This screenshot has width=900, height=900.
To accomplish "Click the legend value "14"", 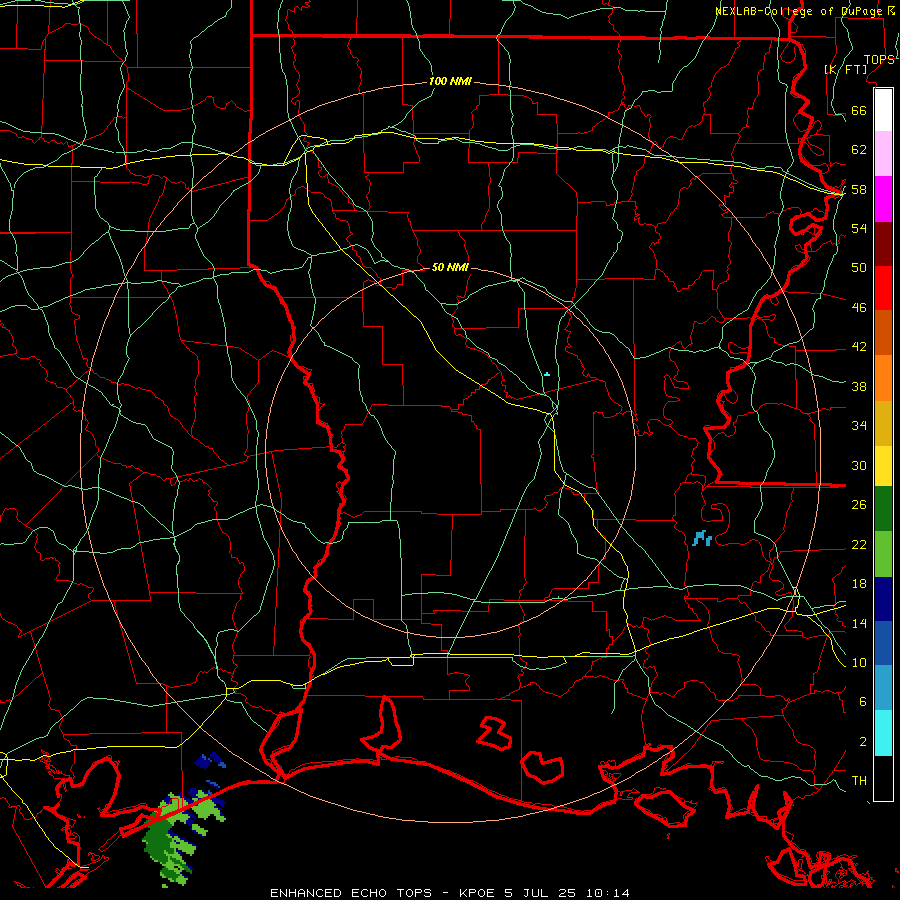I will (859, 623).
